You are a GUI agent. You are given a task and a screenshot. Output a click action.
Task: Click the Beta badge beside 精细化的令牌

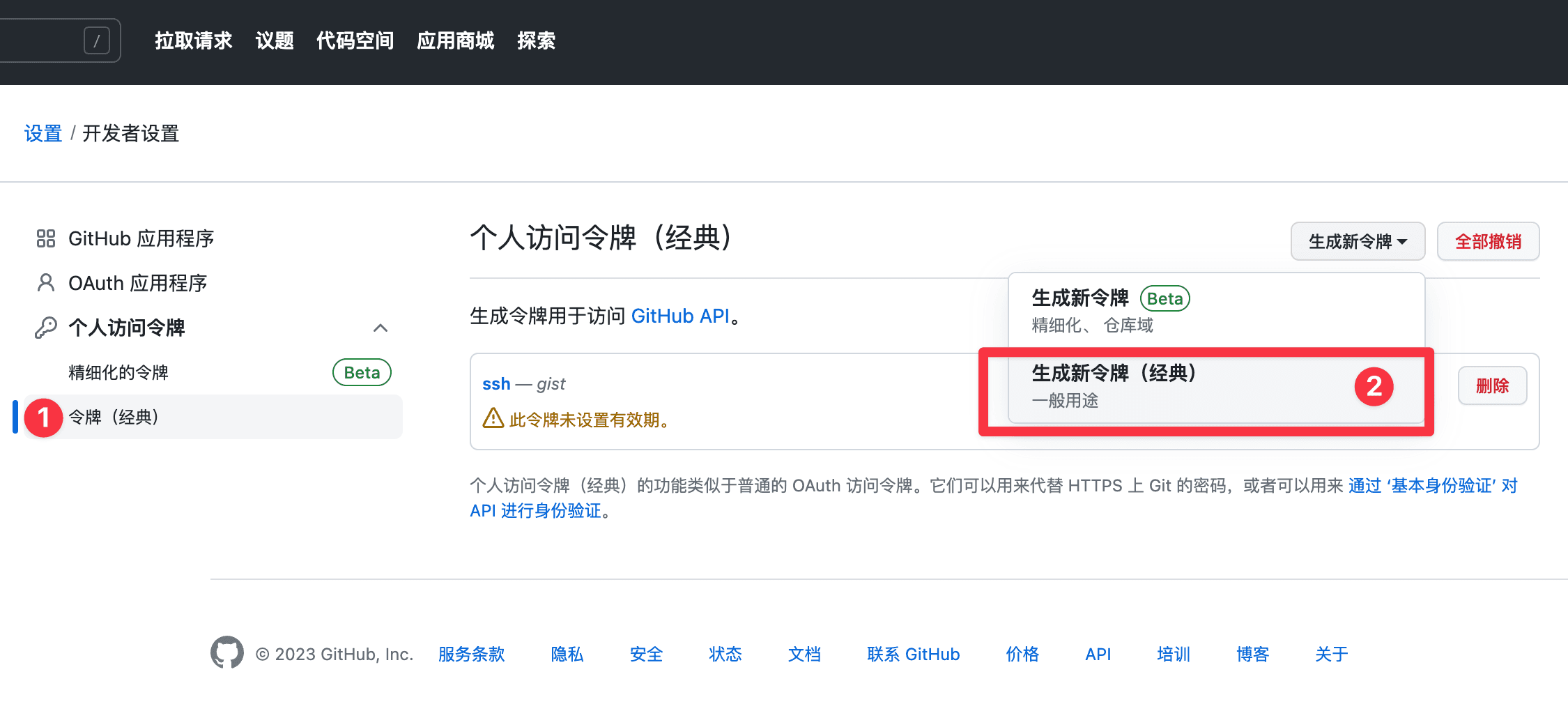362,373
